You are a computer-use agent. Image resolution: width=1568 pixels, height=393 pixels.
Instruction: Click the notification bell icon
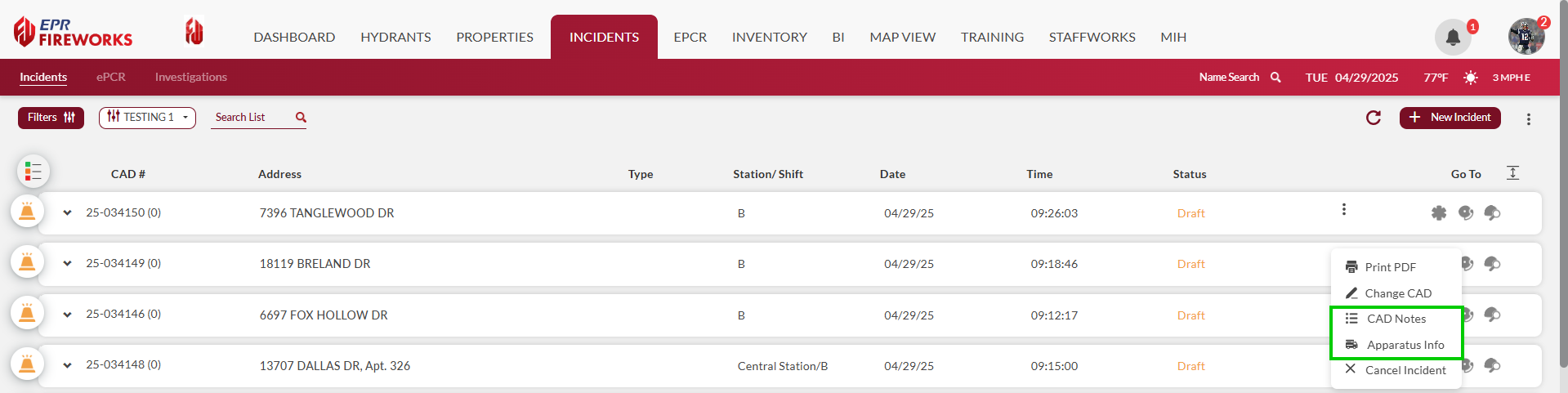tap(1453, 37)
